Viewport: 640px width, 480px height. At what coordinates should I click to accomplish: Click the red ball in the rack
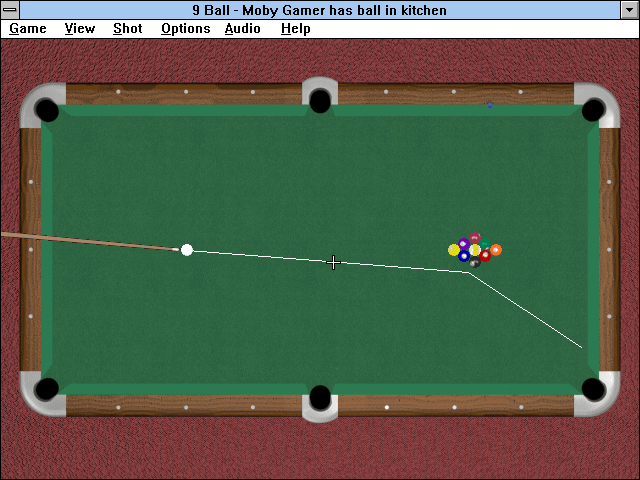point(485,256)
